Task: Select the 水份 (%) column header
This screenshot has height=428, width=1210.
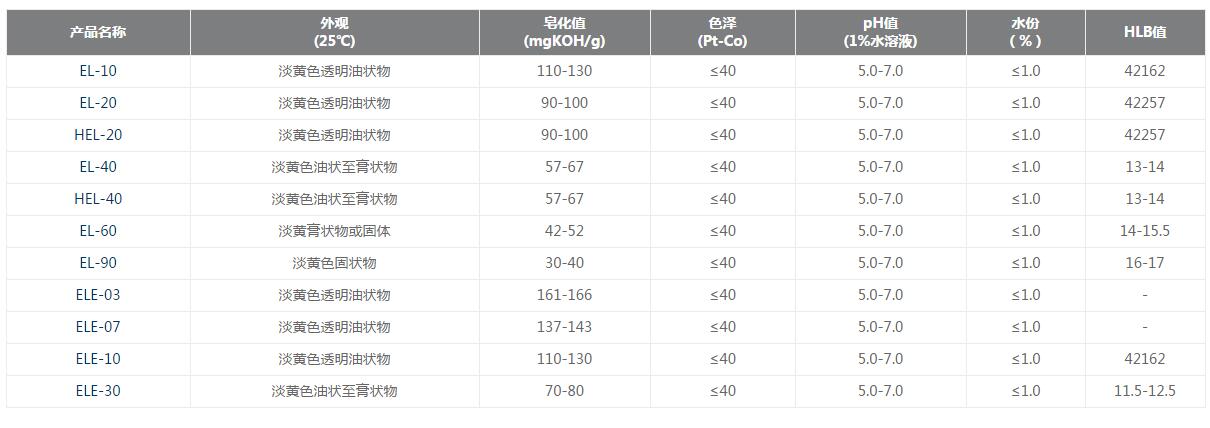Action: (x=1026, y=32)
